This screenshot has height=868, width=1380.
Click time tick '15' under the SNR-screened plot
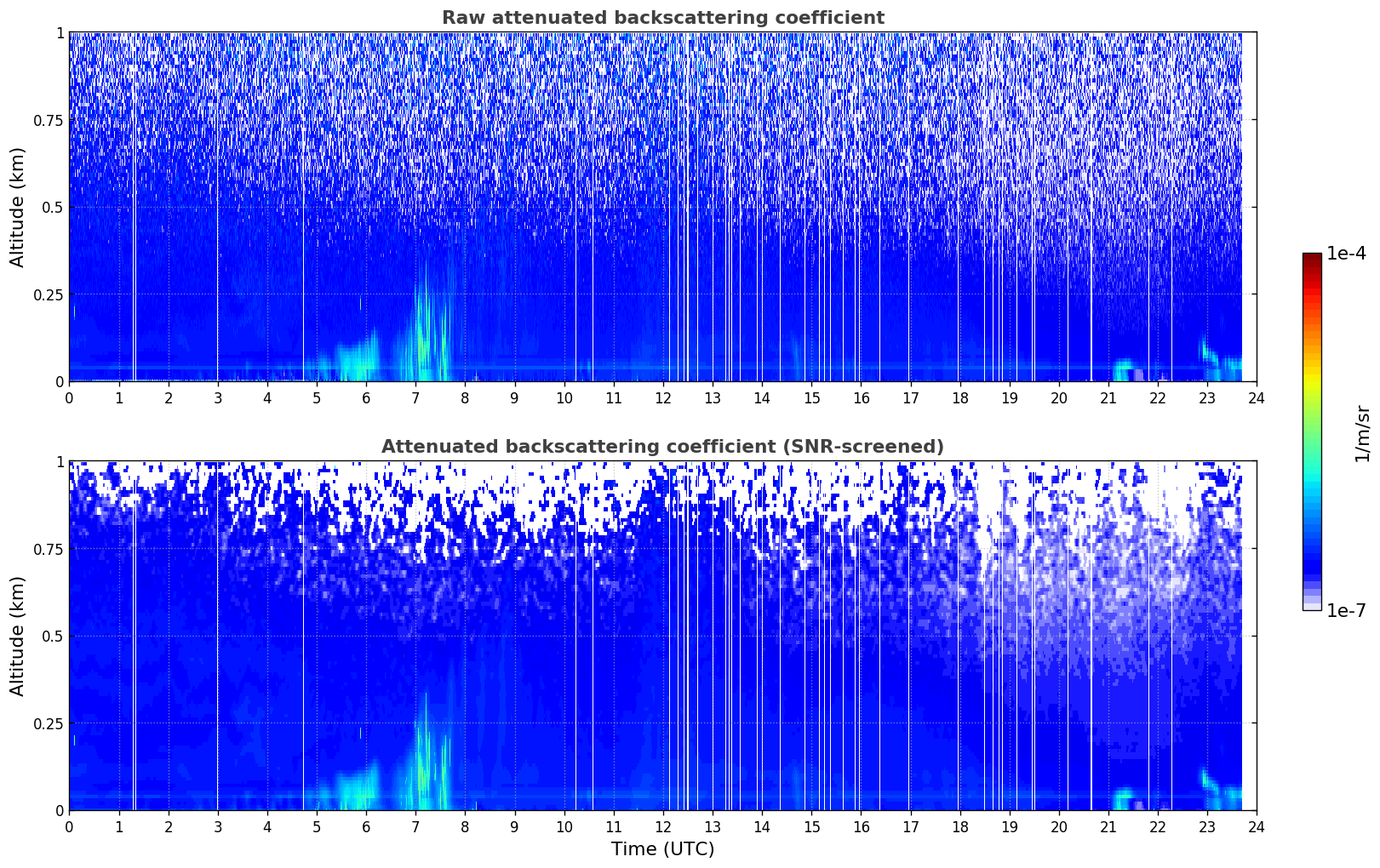tap(811, 826)
